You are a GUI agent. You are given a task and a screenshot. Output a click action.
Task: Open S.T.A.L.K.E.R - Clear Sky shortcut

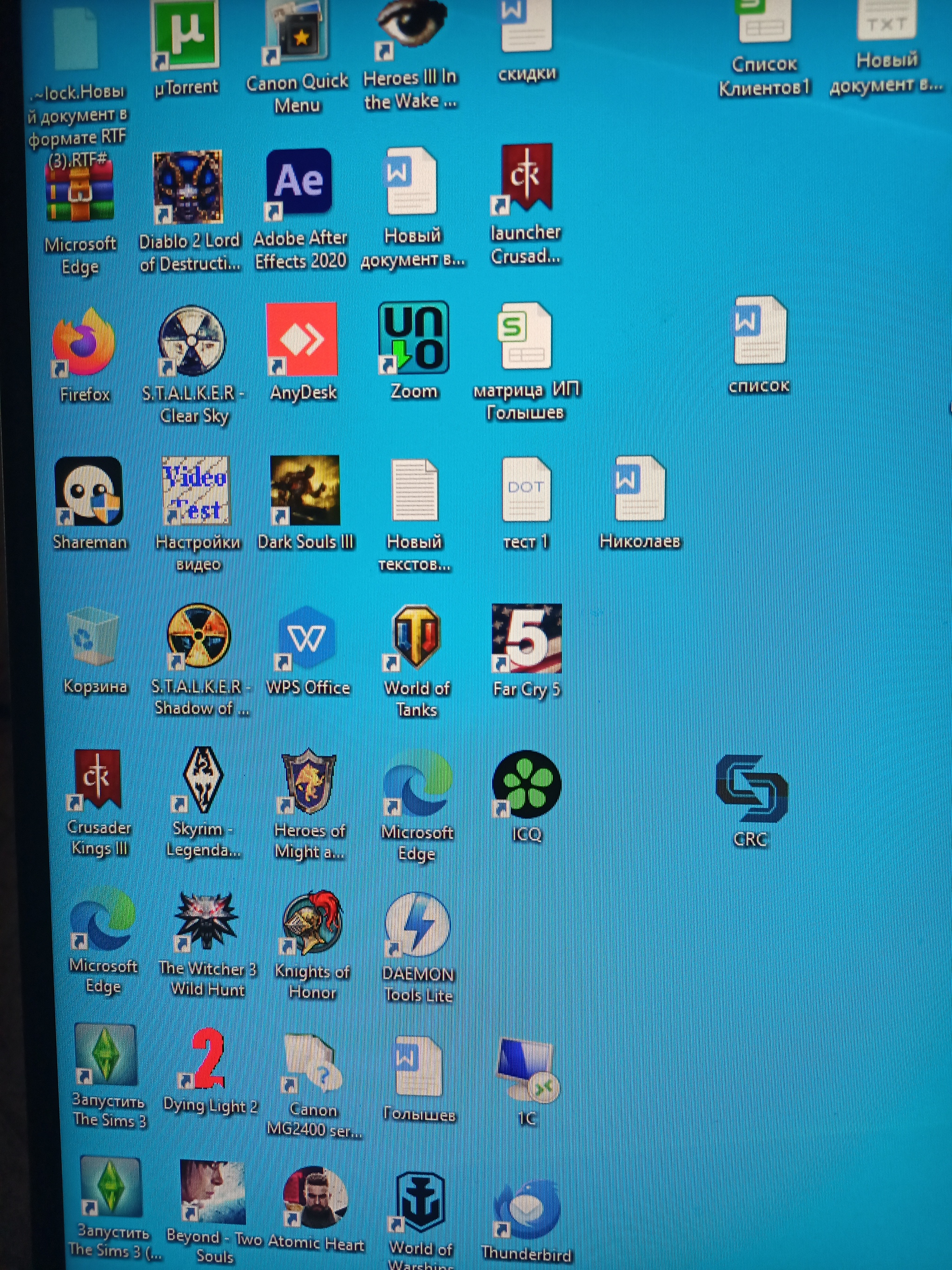click(192, 341)
